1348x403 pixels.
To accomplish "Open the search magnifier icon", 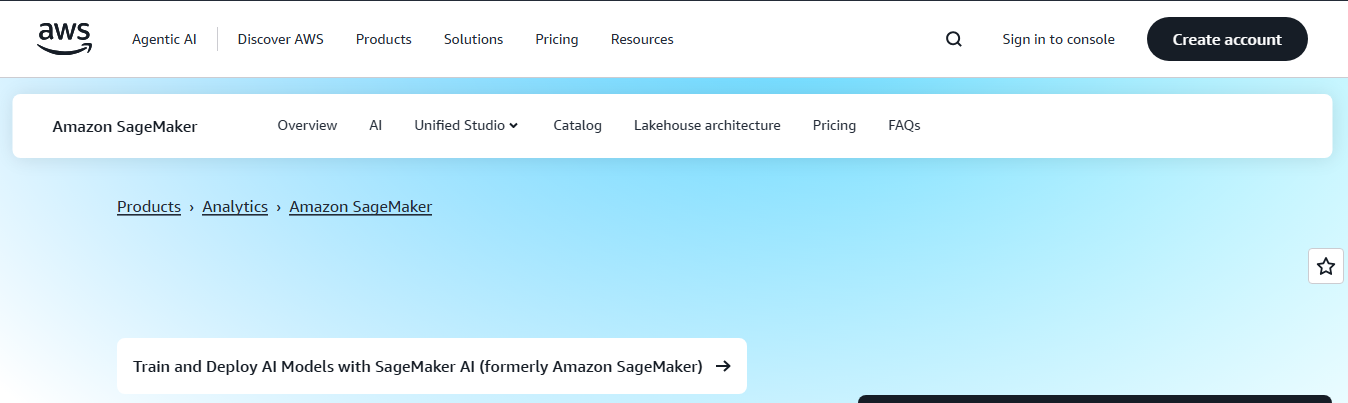I will click(954, 39).
